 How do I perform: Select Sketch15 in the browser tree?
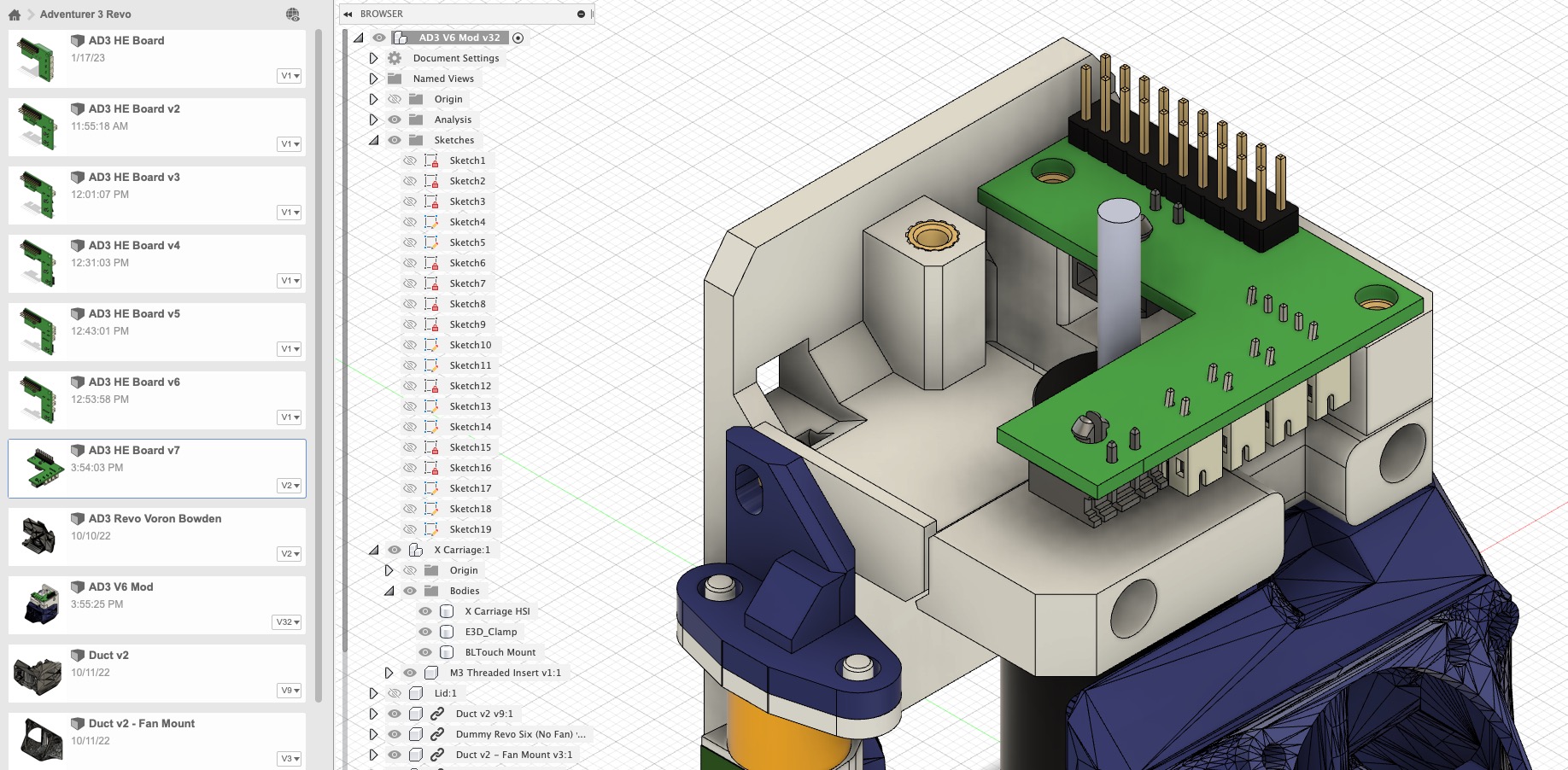[x=470, y=447]
